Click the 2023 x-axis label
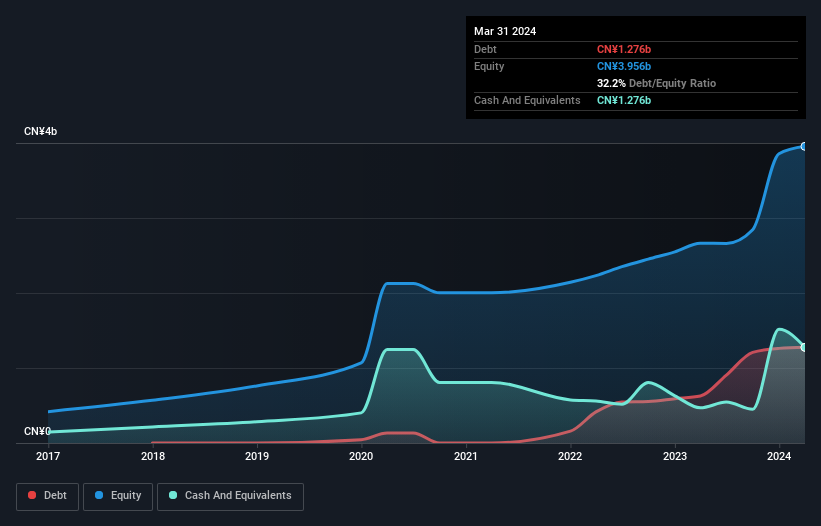Viewport: 821px width, 526px height. 675,456
